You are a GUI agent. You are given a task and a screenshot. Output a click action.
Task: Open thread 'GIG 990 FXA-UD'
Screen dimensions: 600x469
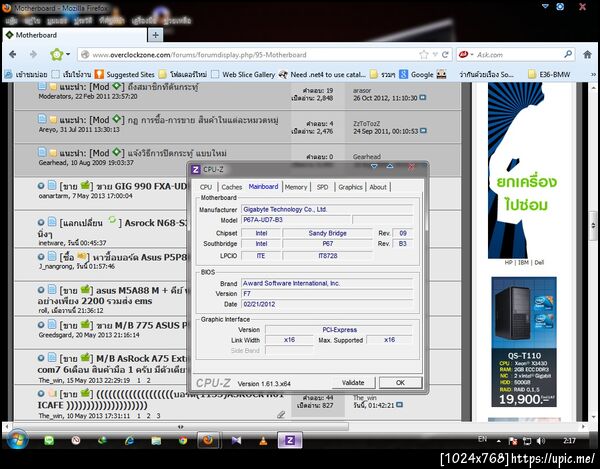point(142,187)
